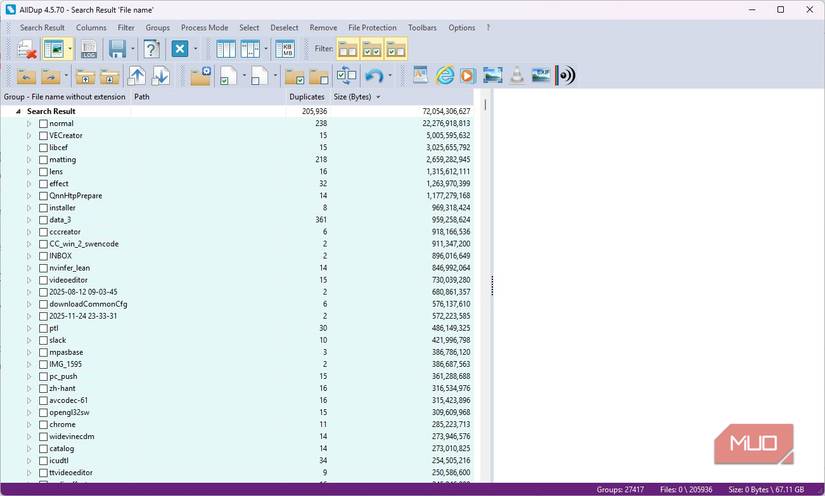Toggle the KB/MB size display icon
This screenshot has width=825, height=496.
click(285, 49)
